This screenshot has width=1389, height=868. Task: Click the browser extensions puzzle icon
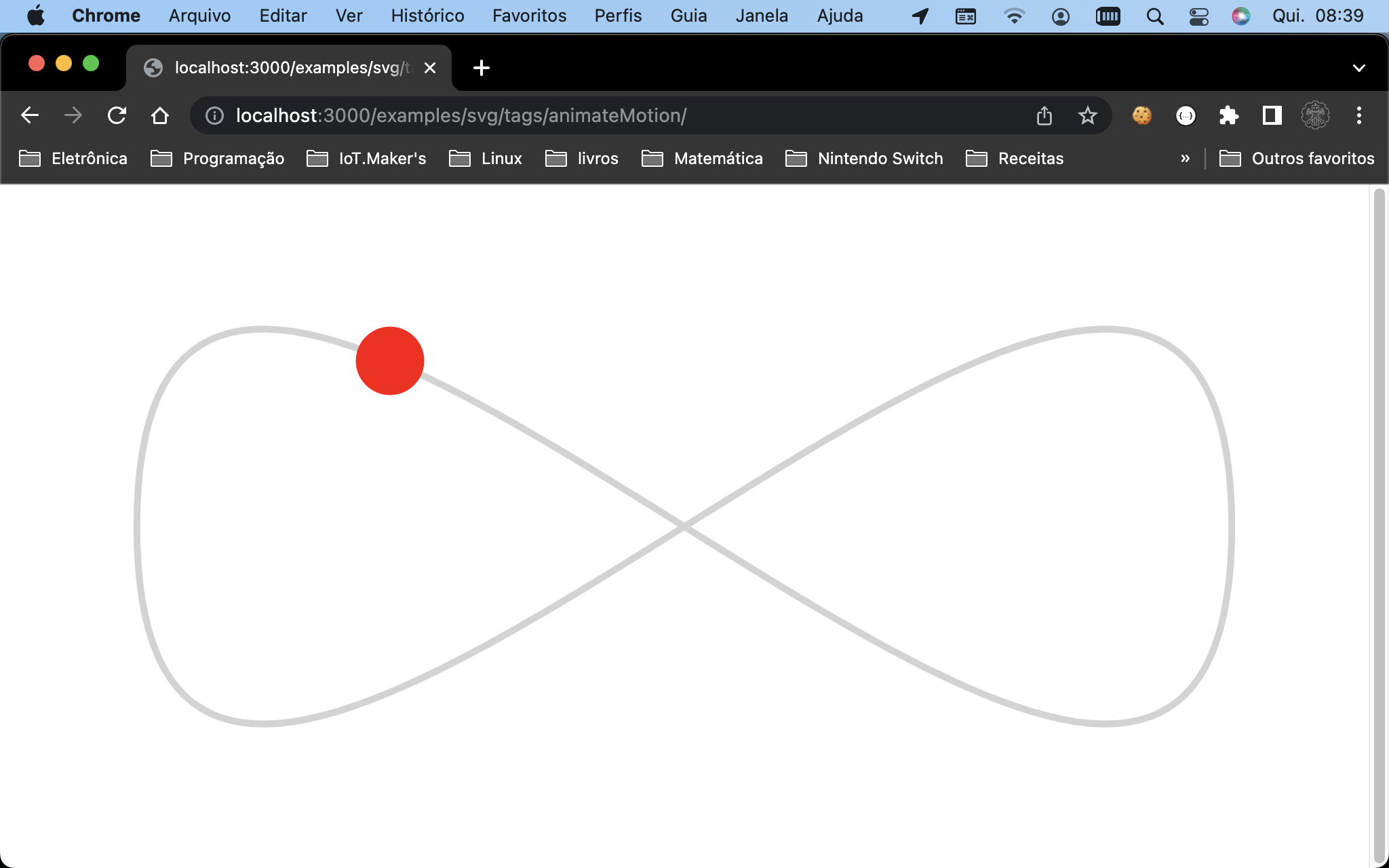click(x=1229, y=116)
